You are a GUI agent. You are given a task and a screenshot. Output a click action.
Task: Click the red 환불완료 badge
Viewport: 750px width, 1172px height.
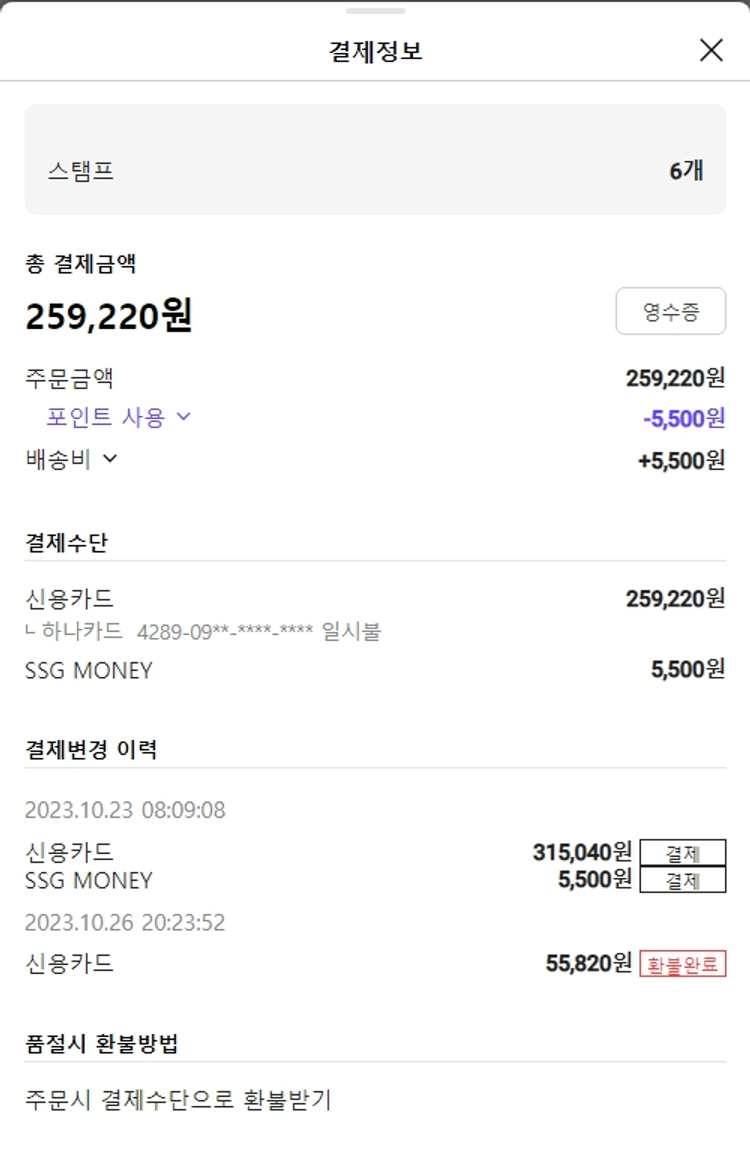[682, 964]
